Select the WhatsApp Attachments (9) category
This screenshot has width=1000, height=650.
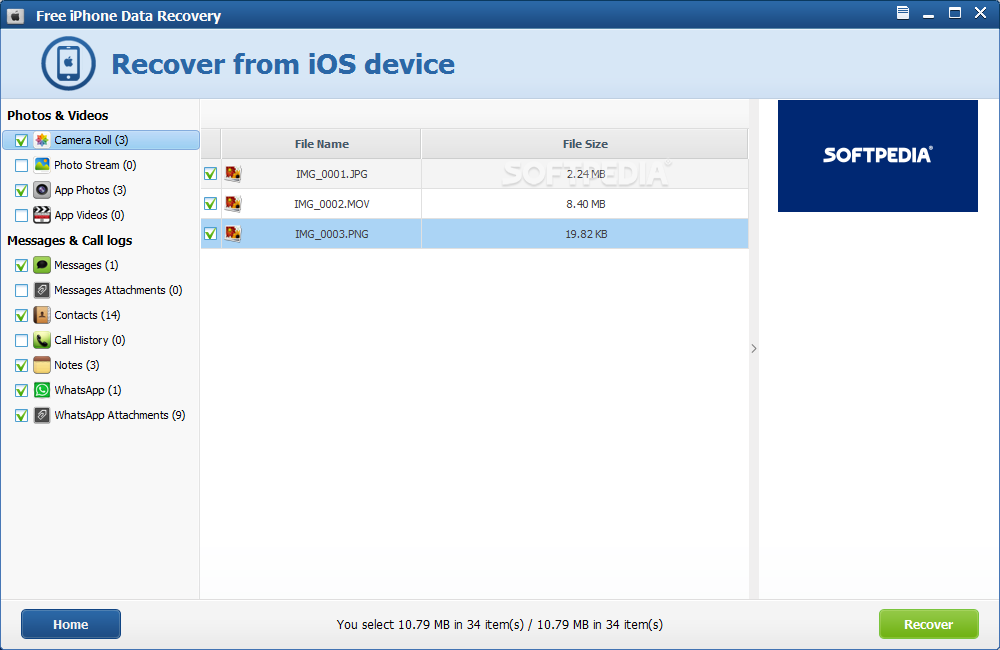point(120,415)
